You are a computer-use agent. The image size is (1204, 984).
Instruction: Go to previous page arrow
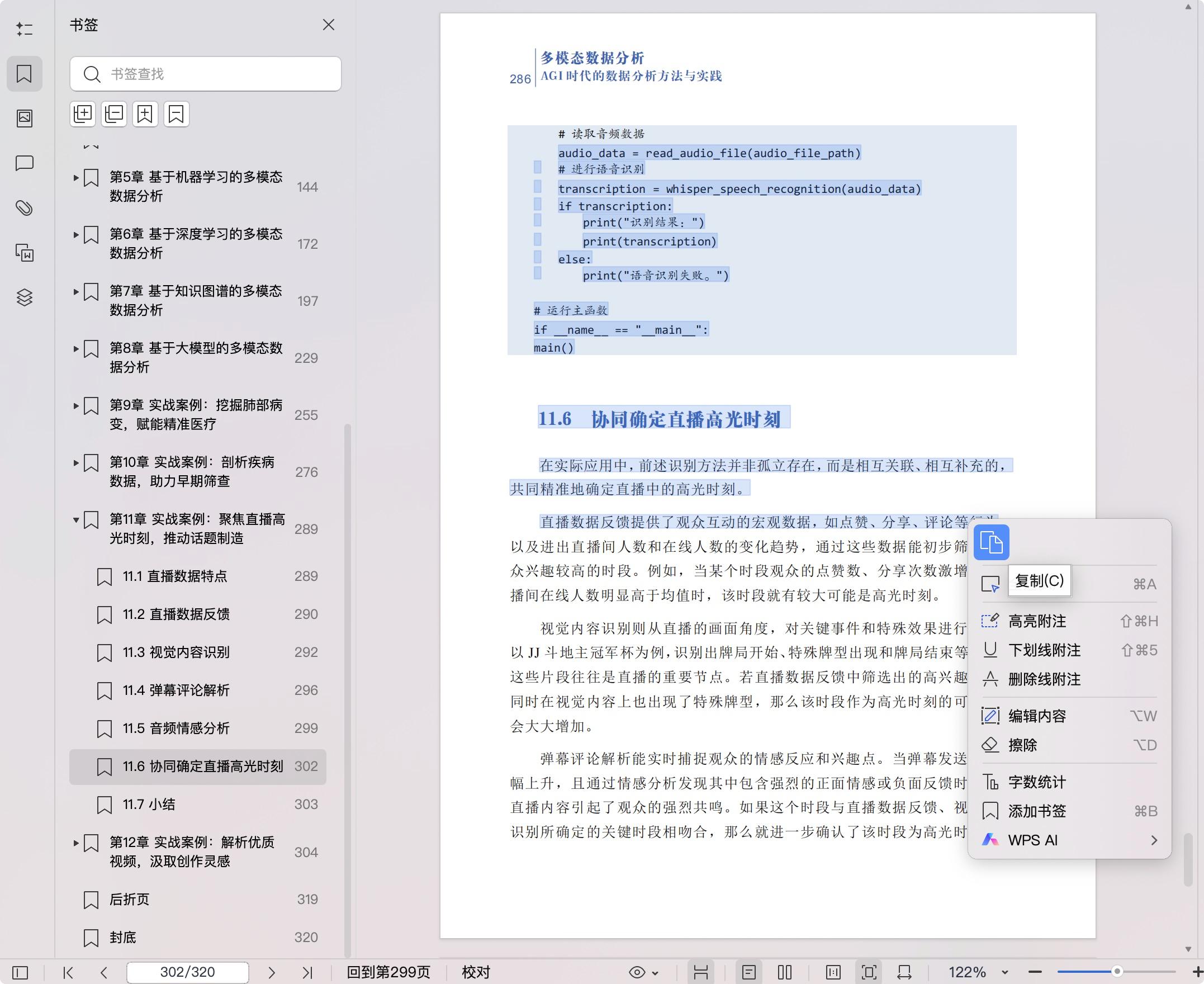coord(103,973)
